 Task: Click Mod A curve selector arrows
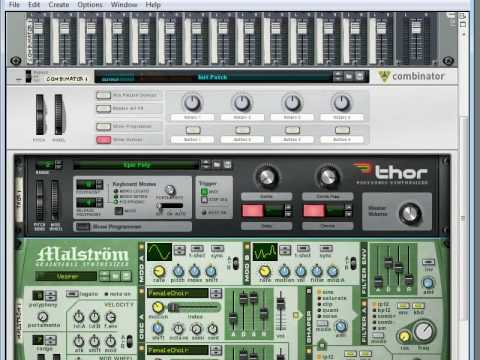[180, 251]
